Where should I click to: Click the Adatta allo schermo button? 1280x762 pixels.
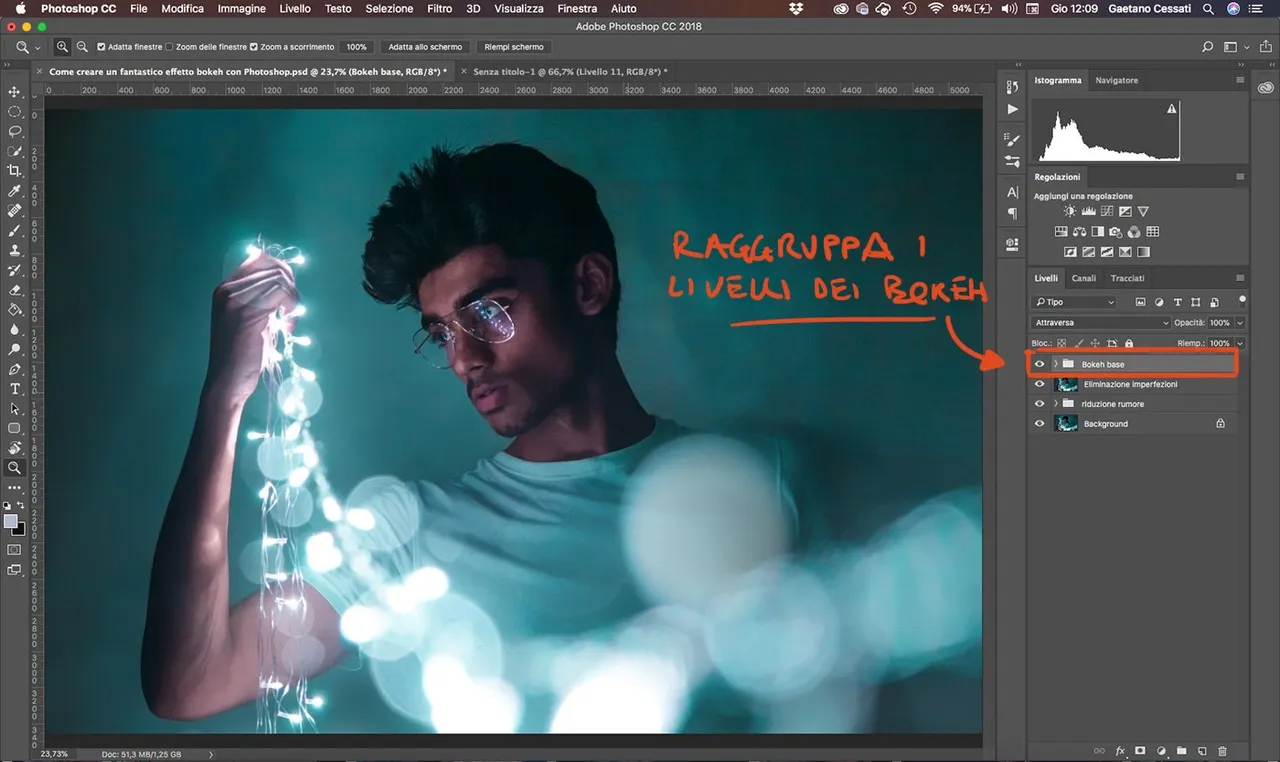click(x=425, y=47)
